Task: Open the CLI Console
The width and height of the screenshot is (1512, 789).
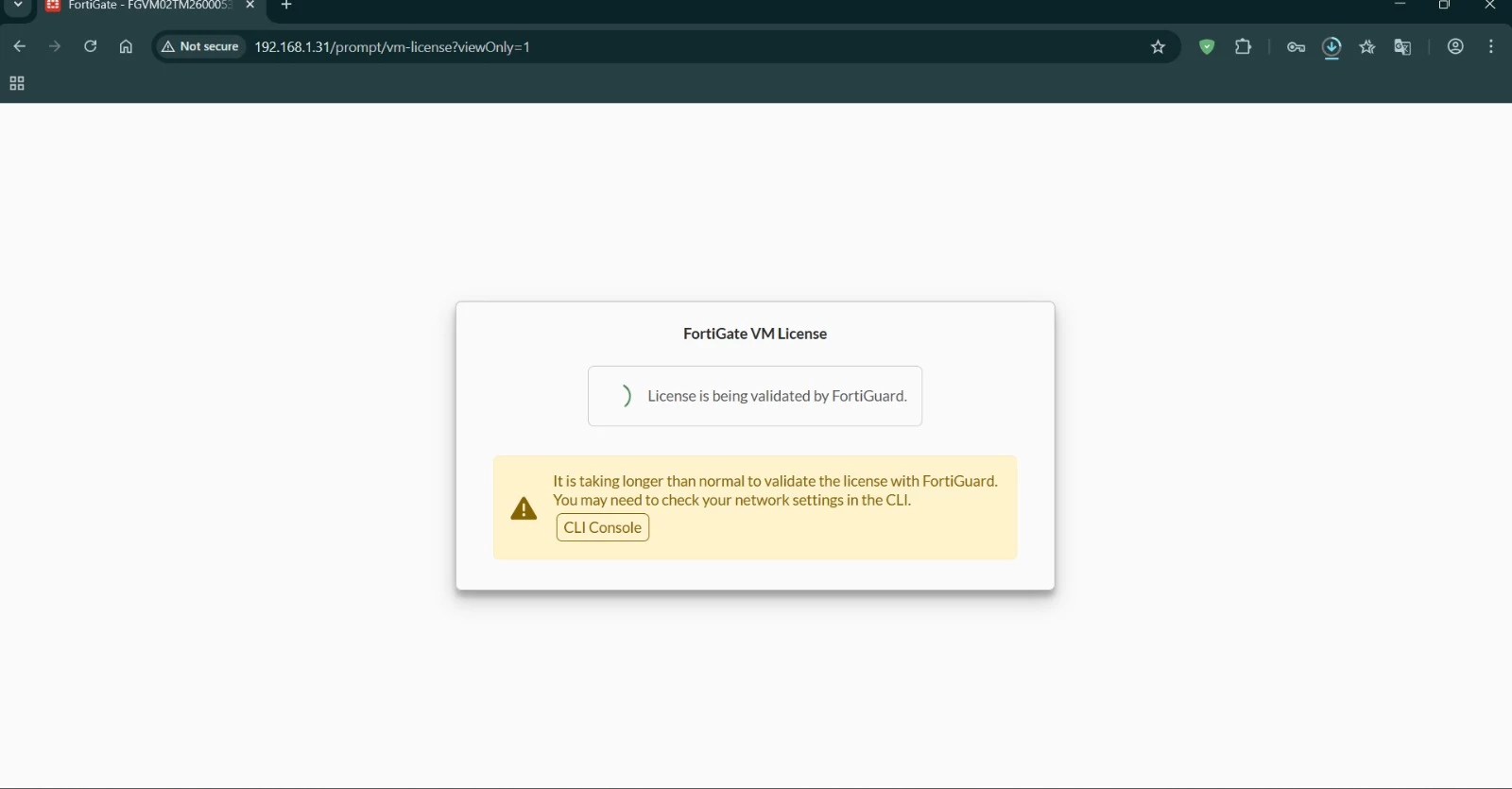Action: pos(603,527)
